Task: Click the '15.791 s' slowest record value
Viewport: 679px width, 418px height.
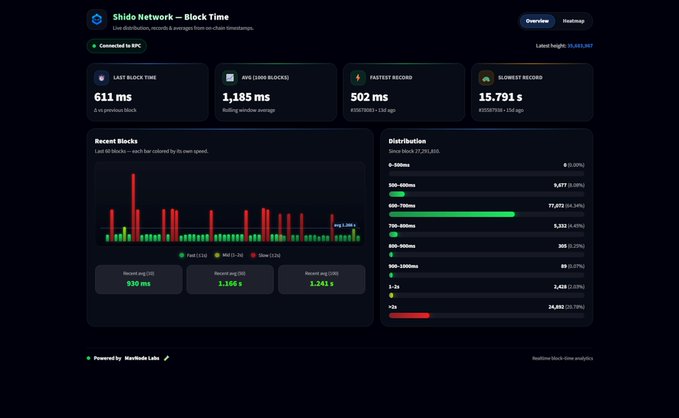Action: pos(501,97)
